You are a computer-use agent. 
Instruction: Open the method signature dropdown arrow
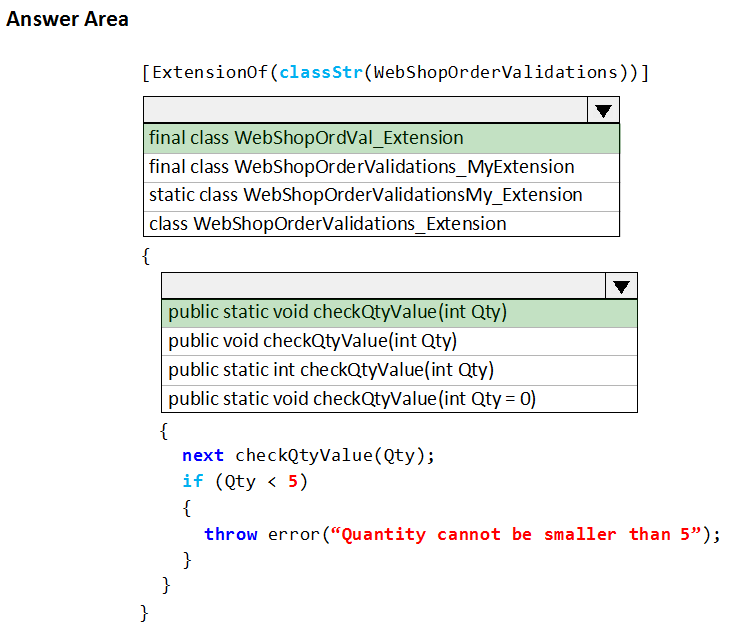[x=621, y=286]
